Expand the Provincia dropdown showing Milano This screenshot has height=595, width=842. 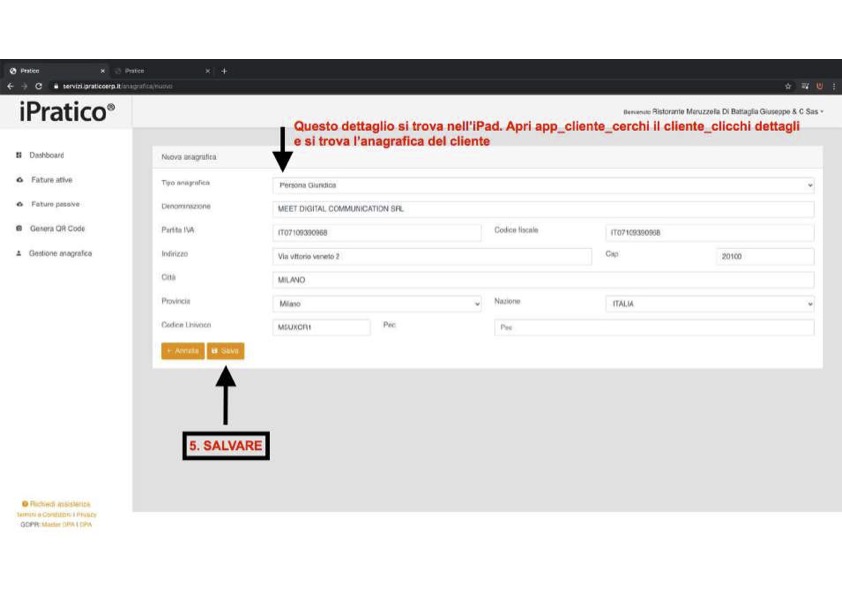(377, 303)
